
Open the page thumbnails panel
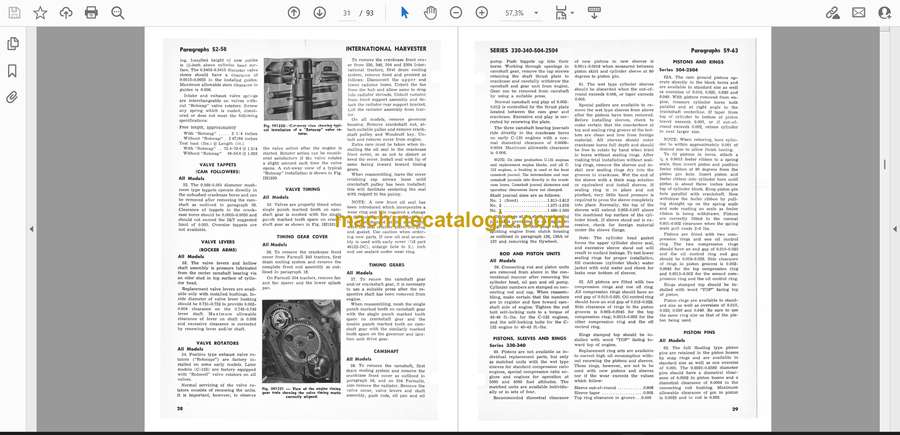point(12,44)
